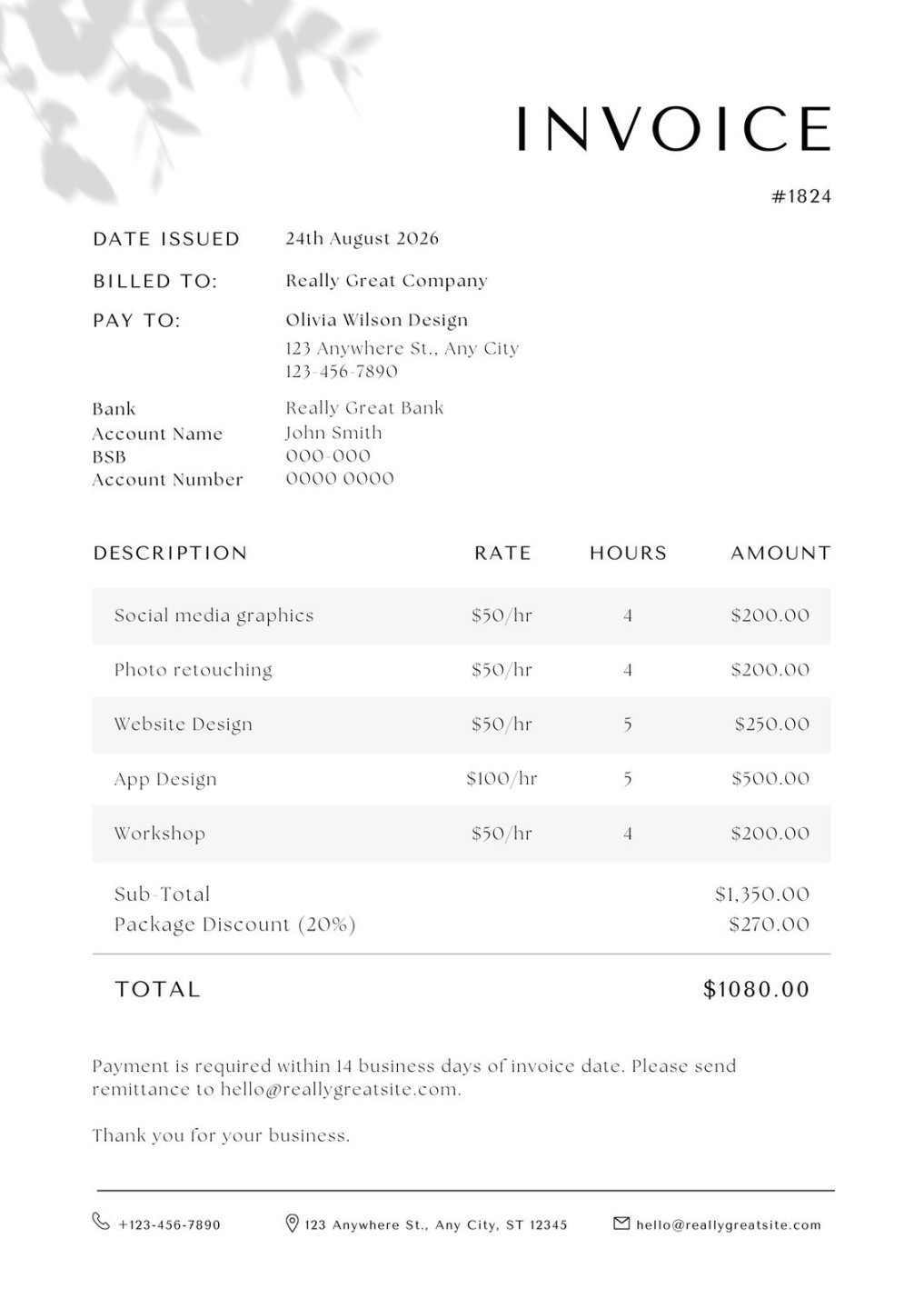Click the INVOICE title heading

pos(674,128)
